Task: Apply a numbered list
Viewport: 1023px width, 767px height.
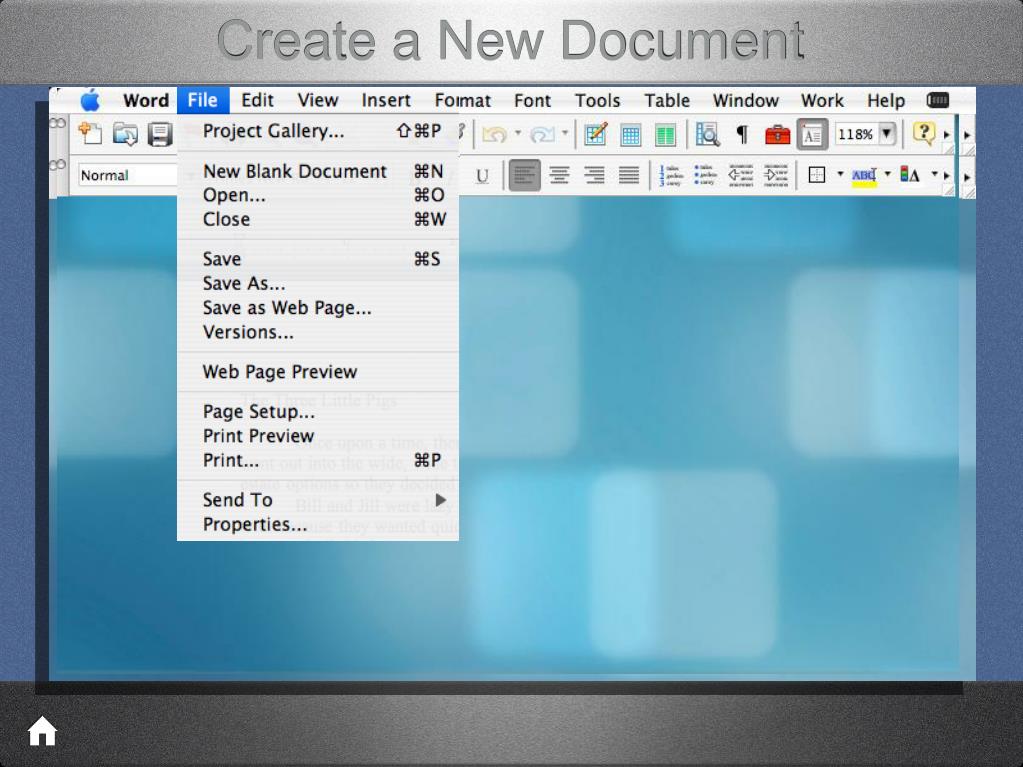Action: 671,175
